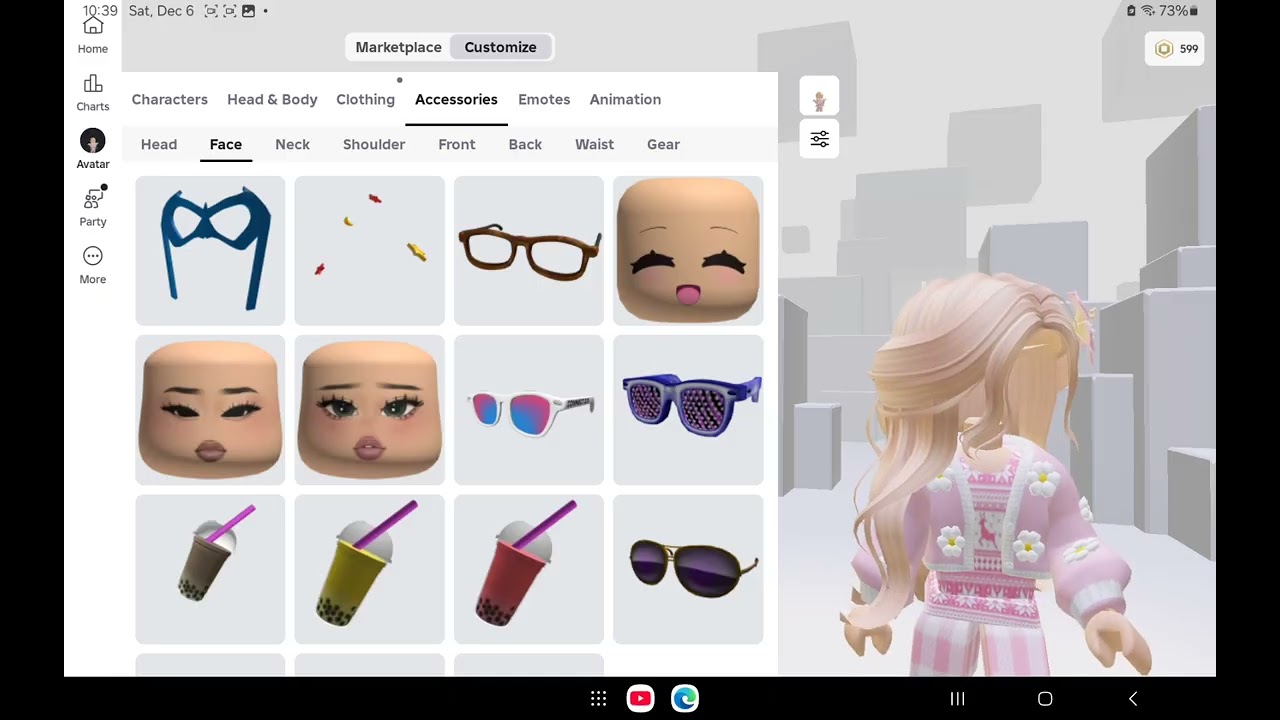
Task: Tap the Wi-Fi status icon
Action: [1148, 11]
